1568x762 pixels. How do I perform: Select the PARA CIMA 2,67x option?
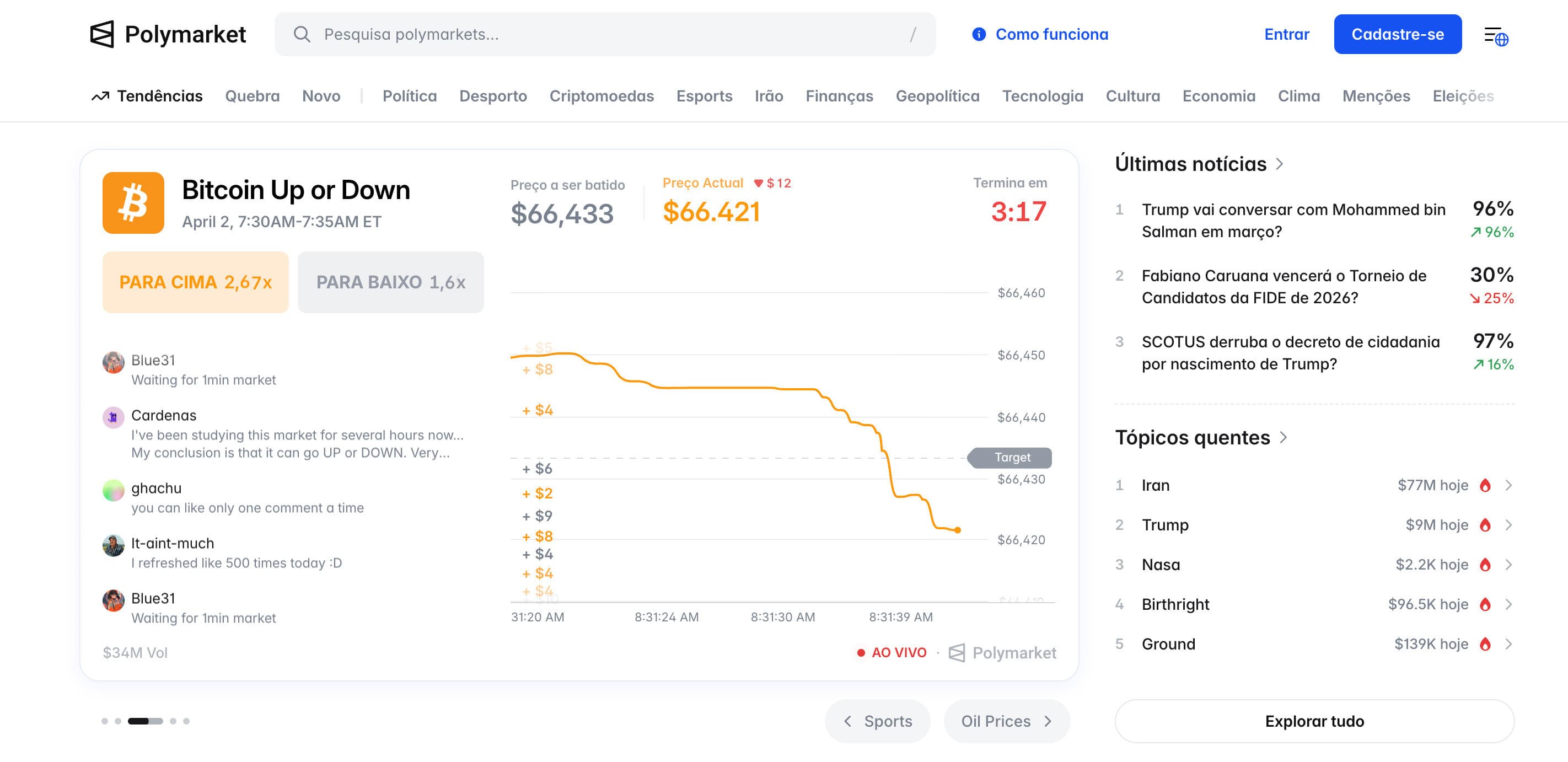[195, 282]
